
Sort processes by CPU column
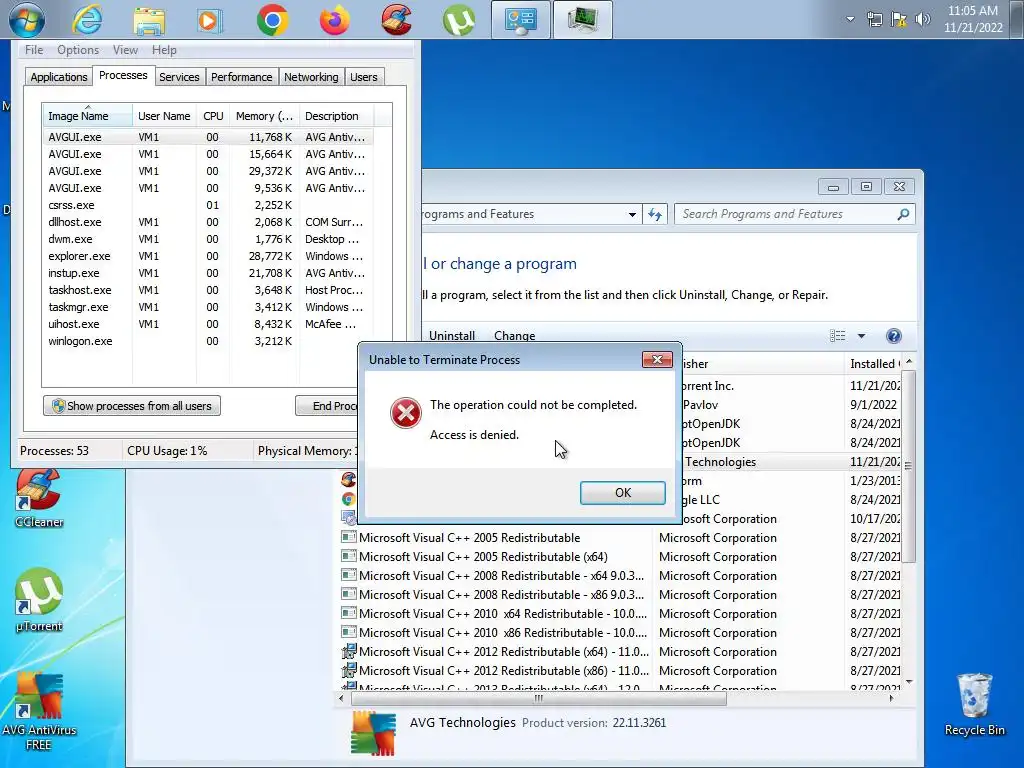[213, 116]
